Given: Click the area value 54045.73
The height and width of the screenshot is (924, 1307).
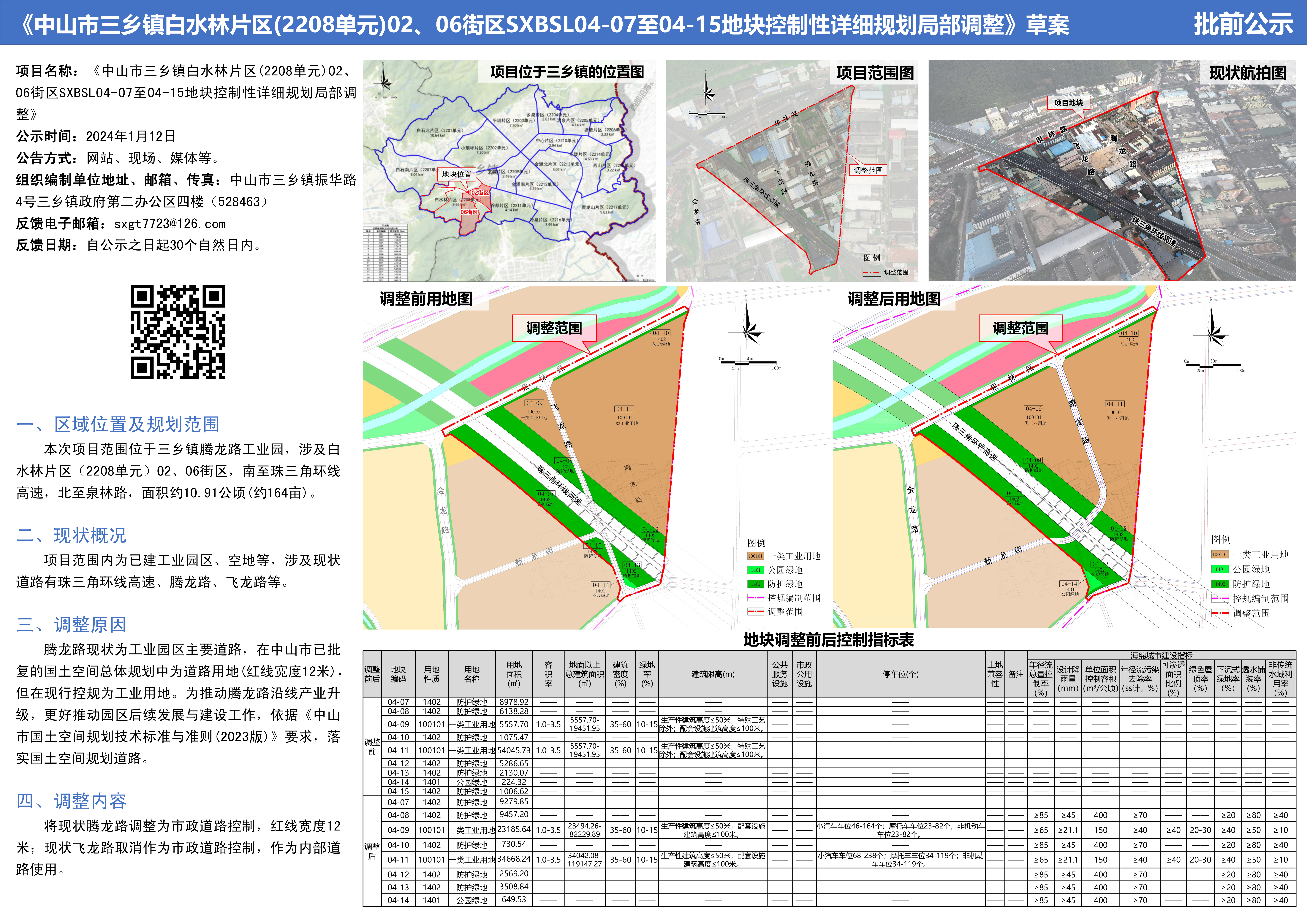Looking at the screenshot, I should 514,750.
